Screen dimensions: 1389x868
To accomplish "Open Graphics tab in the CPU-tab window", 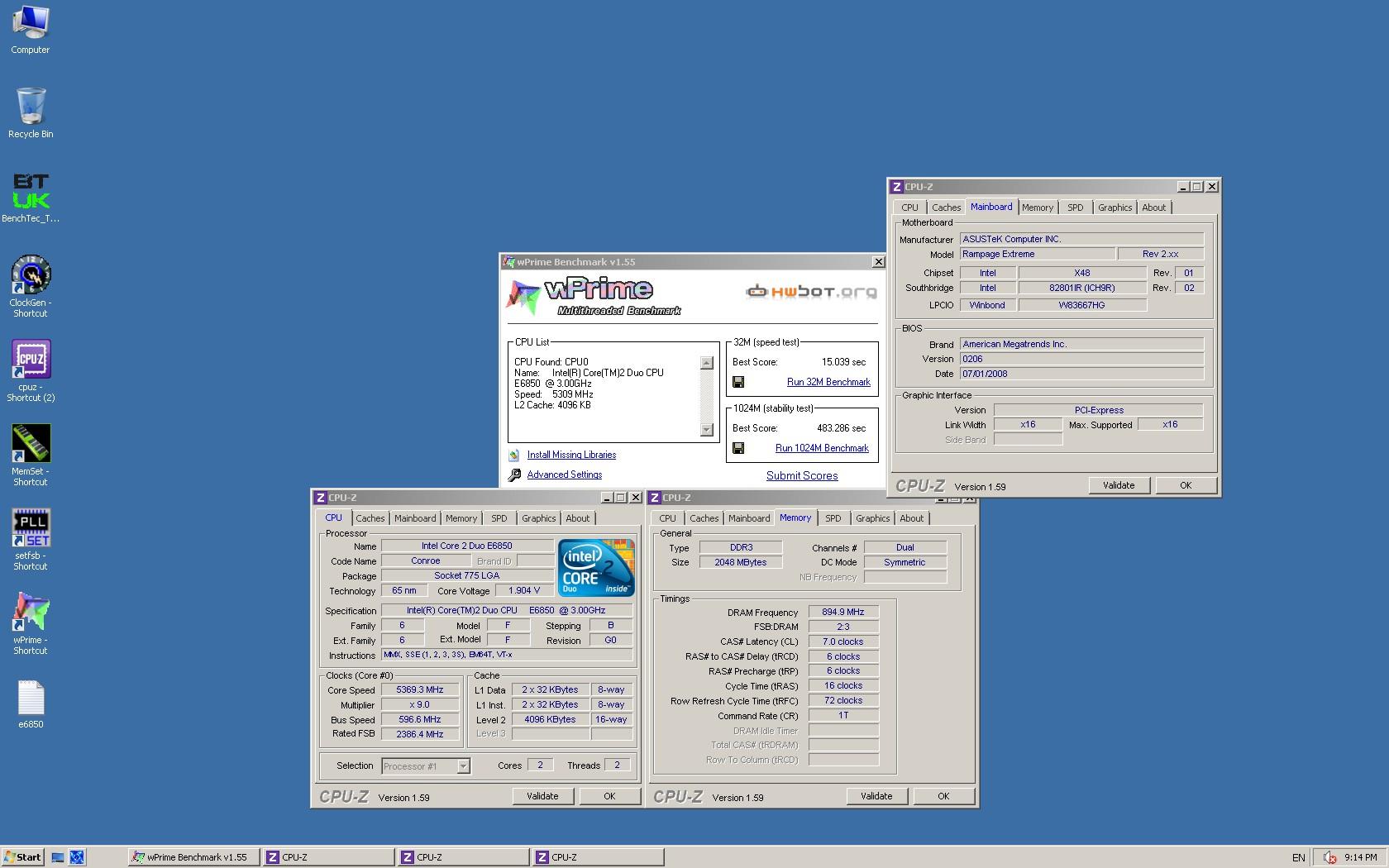I will click(x=539, y=518).
